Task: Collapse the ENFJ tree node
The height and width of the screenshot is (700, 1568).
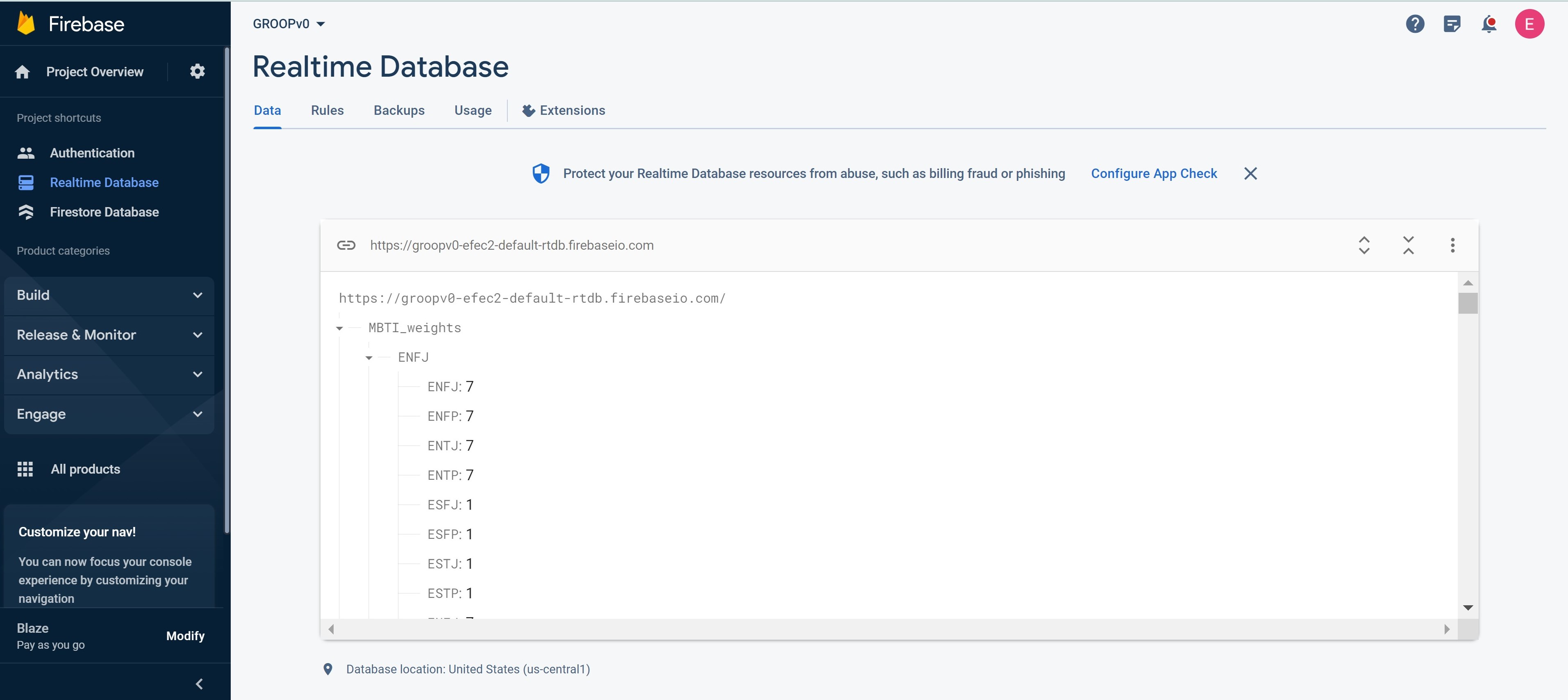Action: click(x=369, y=358)
